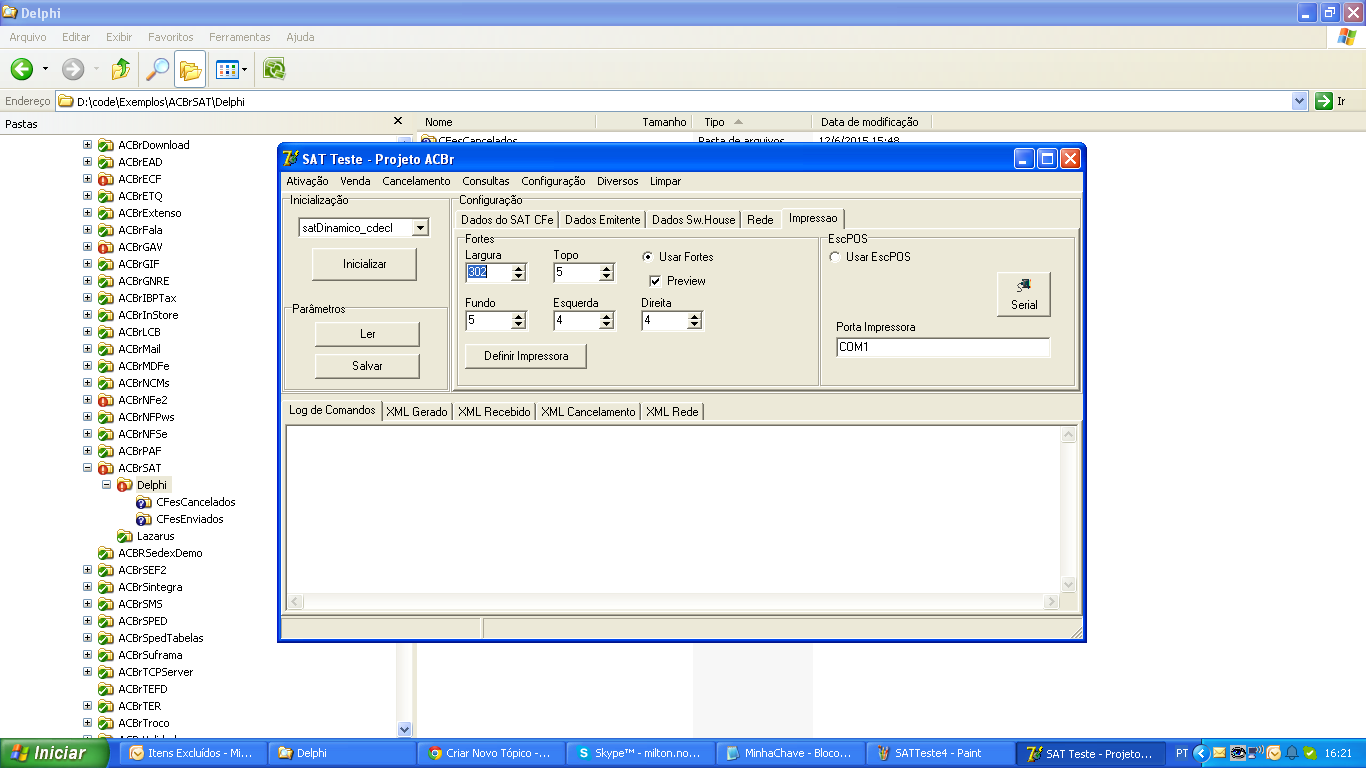Expand the ACBrSEF2 tree node
The width and height of the screenshot is (1366, 768).
(87, 570)
